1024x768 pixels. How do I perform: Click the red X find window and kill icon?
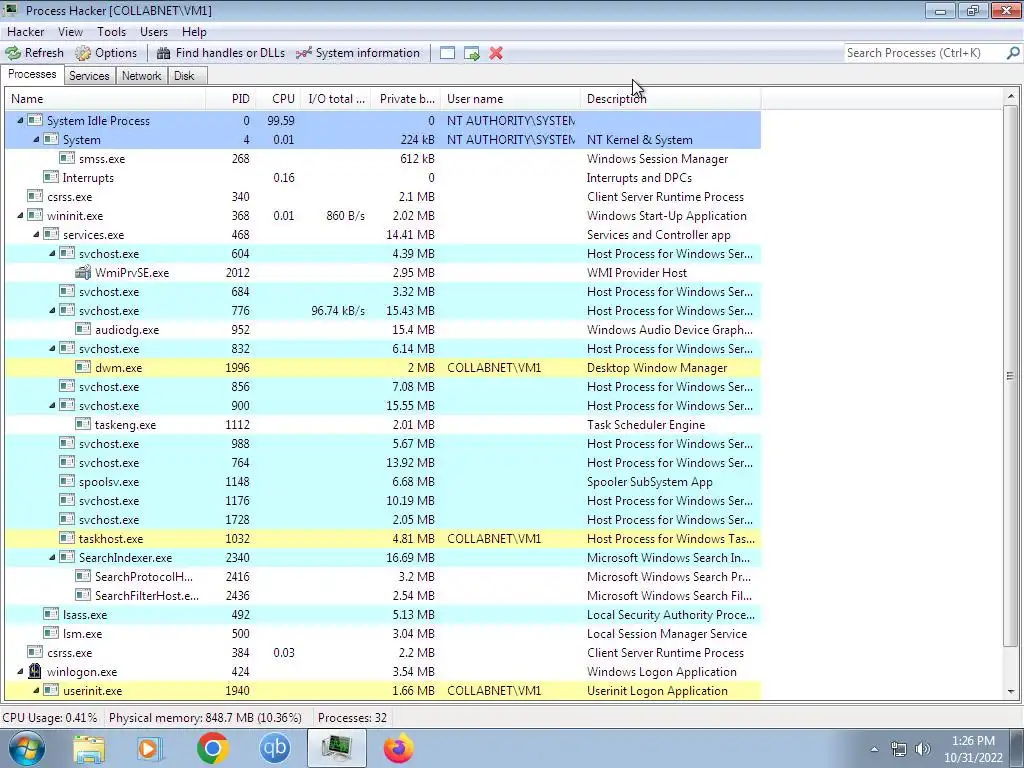(x=496, y=53)
